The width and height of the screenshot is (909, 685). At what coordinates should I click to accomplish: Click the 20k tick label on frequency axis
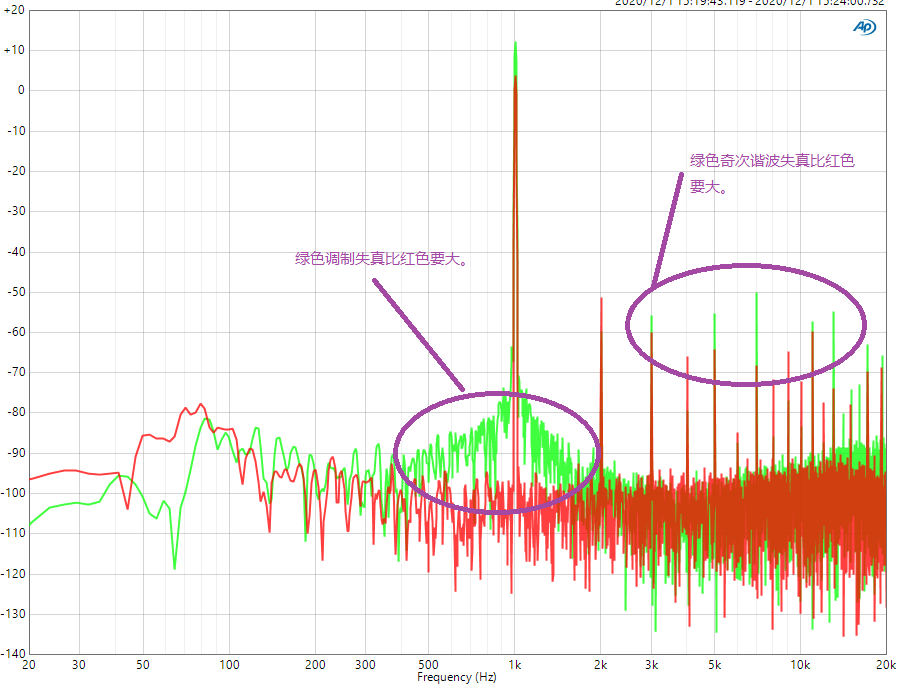(885, 665)
